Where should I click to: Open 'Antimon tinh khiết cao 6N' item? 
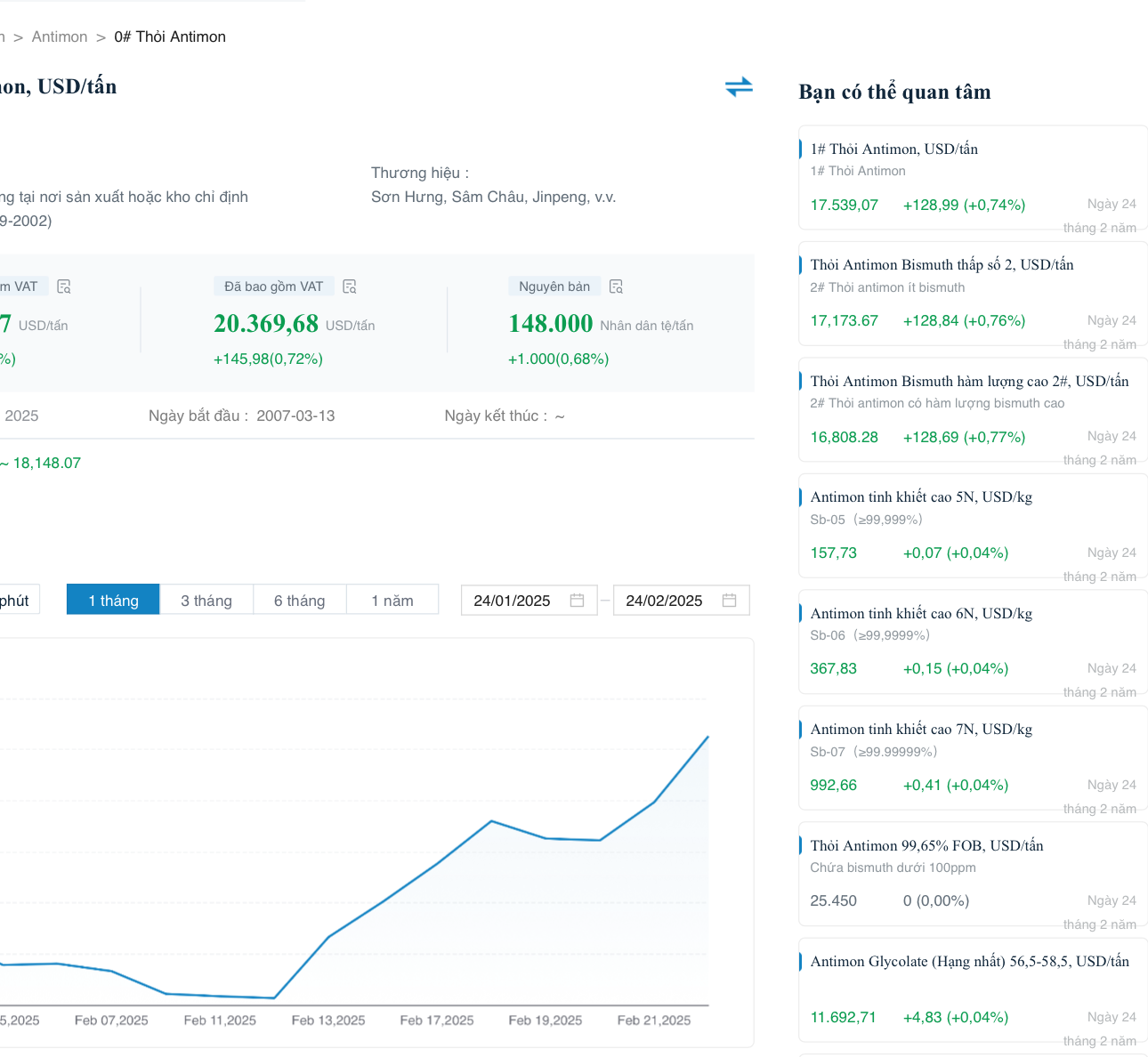pos(921,613)
